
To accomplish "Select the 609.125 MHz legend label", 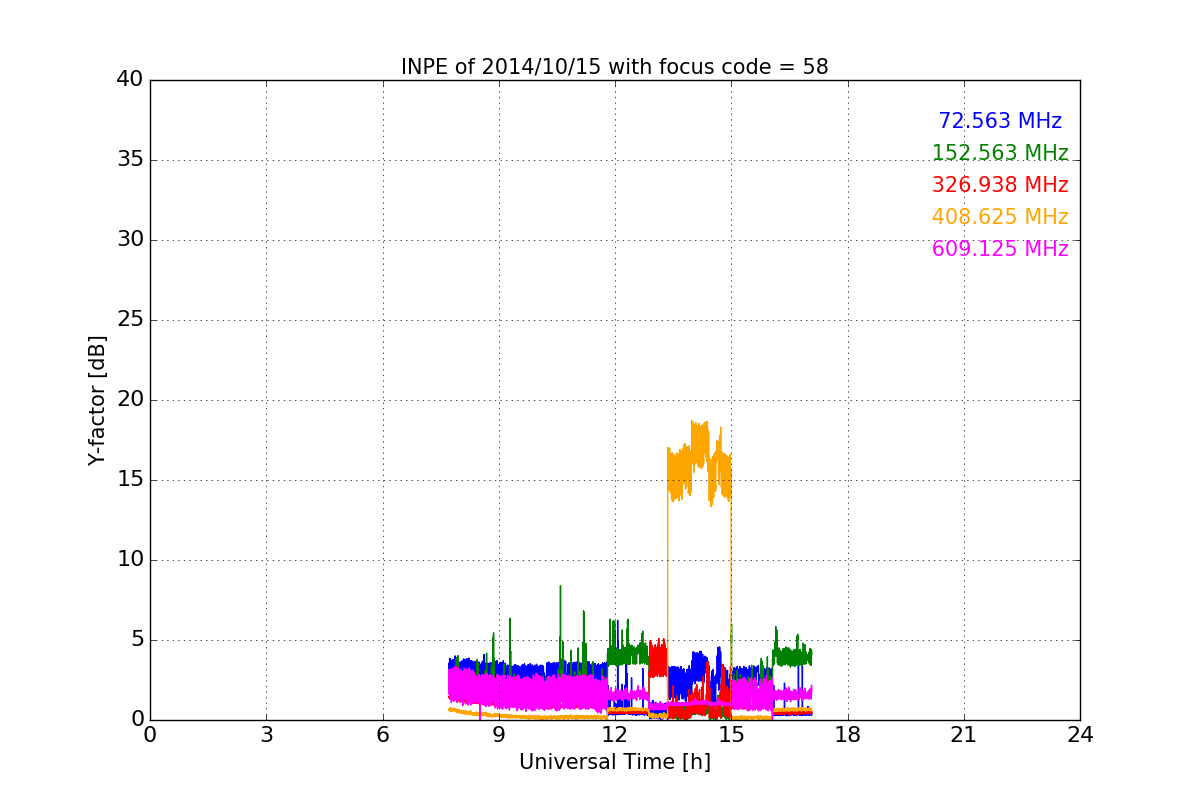I will click(x=1000, y=249).
